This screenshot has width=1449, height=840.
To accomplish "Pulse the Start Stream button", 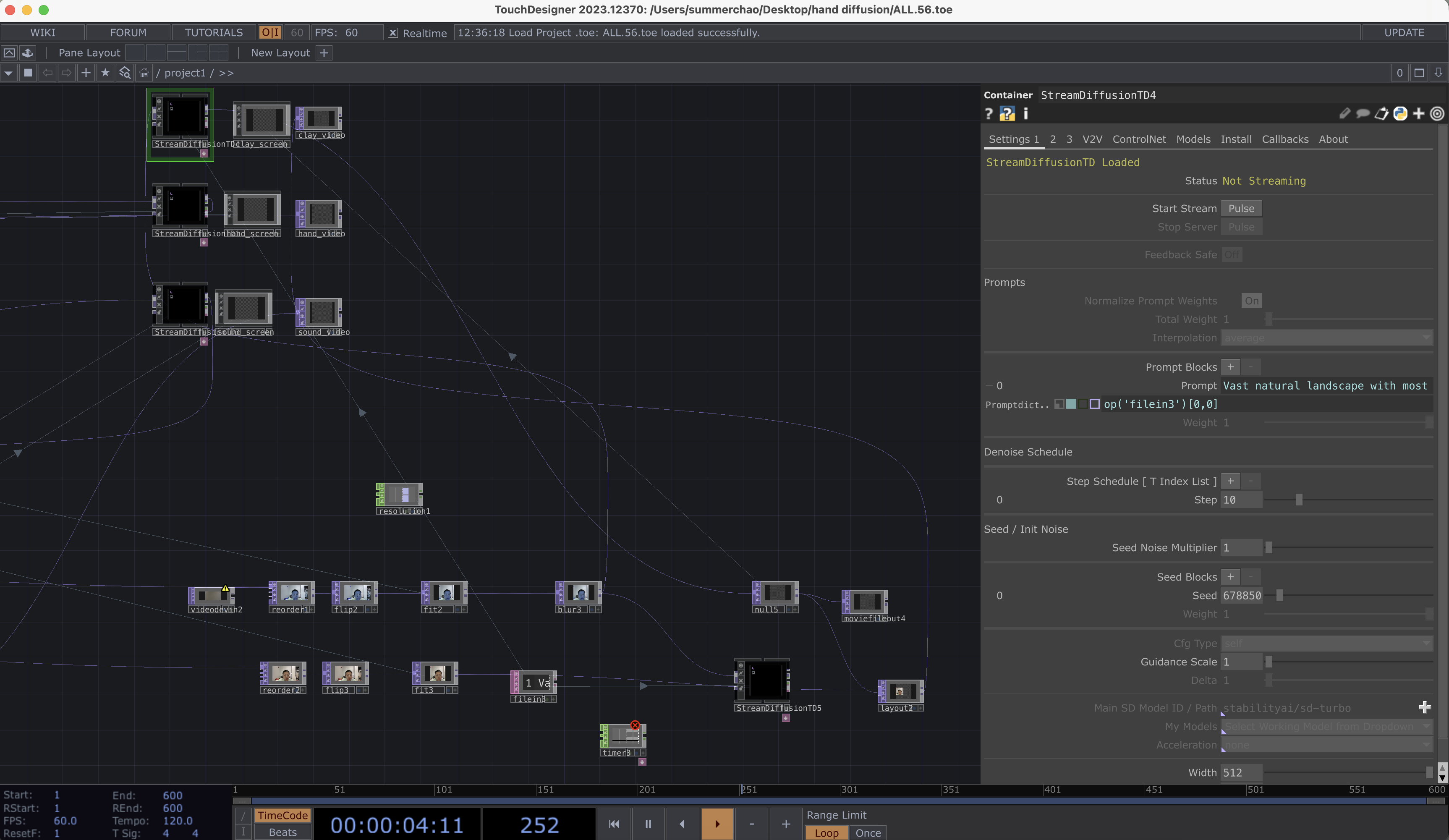I will coord(1241,209).
